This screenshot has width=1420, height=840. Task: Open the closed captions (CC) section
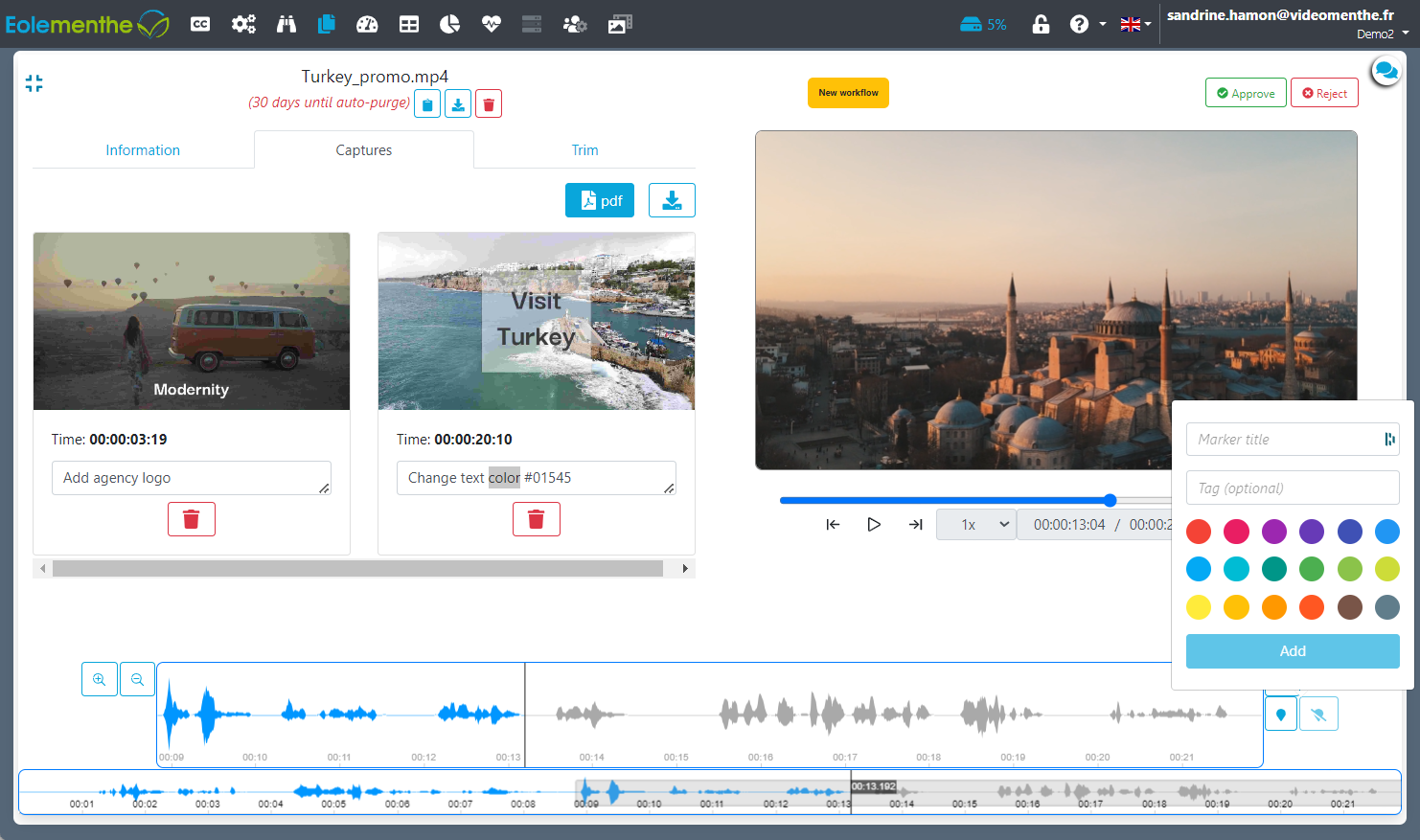tap(200, 24)
